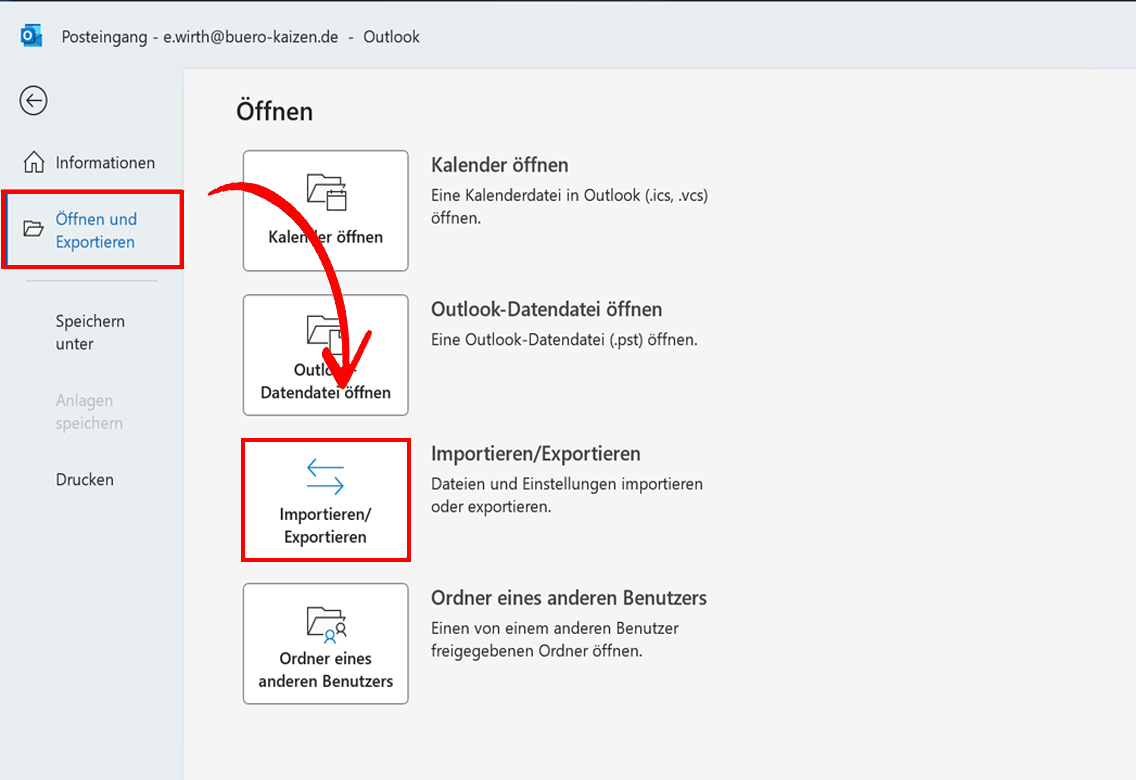Click the Öffnen page heading
This screenshot has width=1136, height=780.
click(x=274, y=111)
